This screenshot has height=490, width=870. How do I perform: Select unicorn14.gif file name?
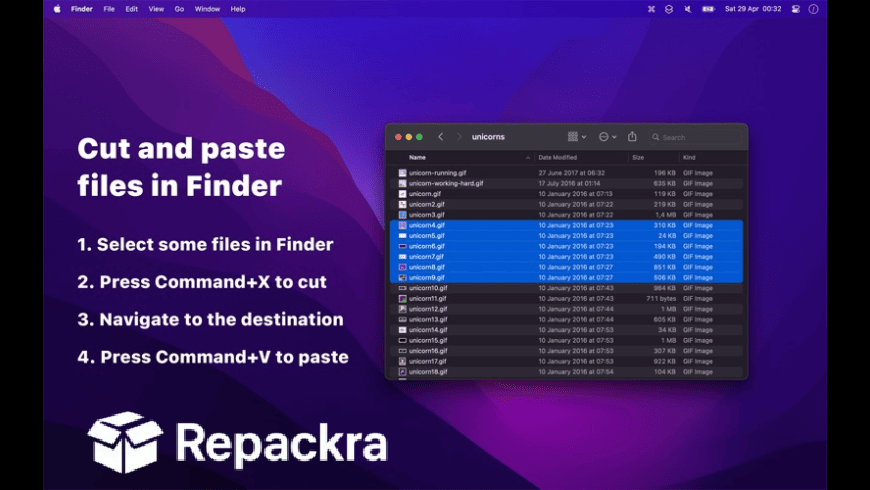point(428,330)
